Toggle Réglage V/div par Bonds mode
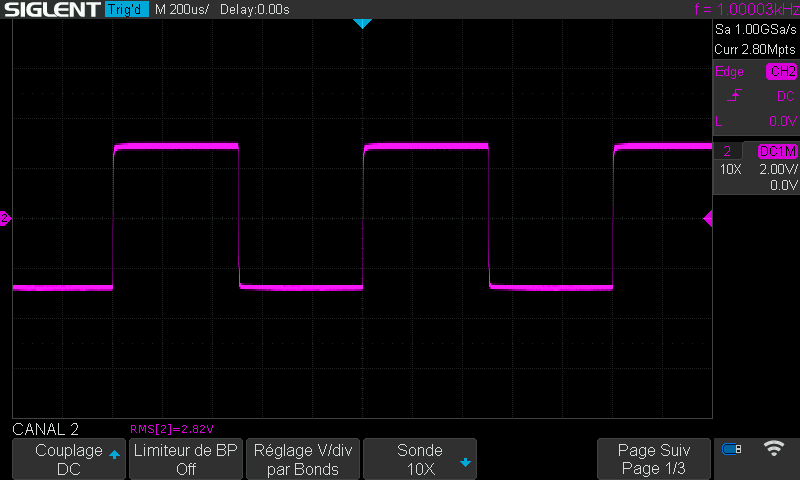Screen dimensions: 800x480 pos(303,459)
